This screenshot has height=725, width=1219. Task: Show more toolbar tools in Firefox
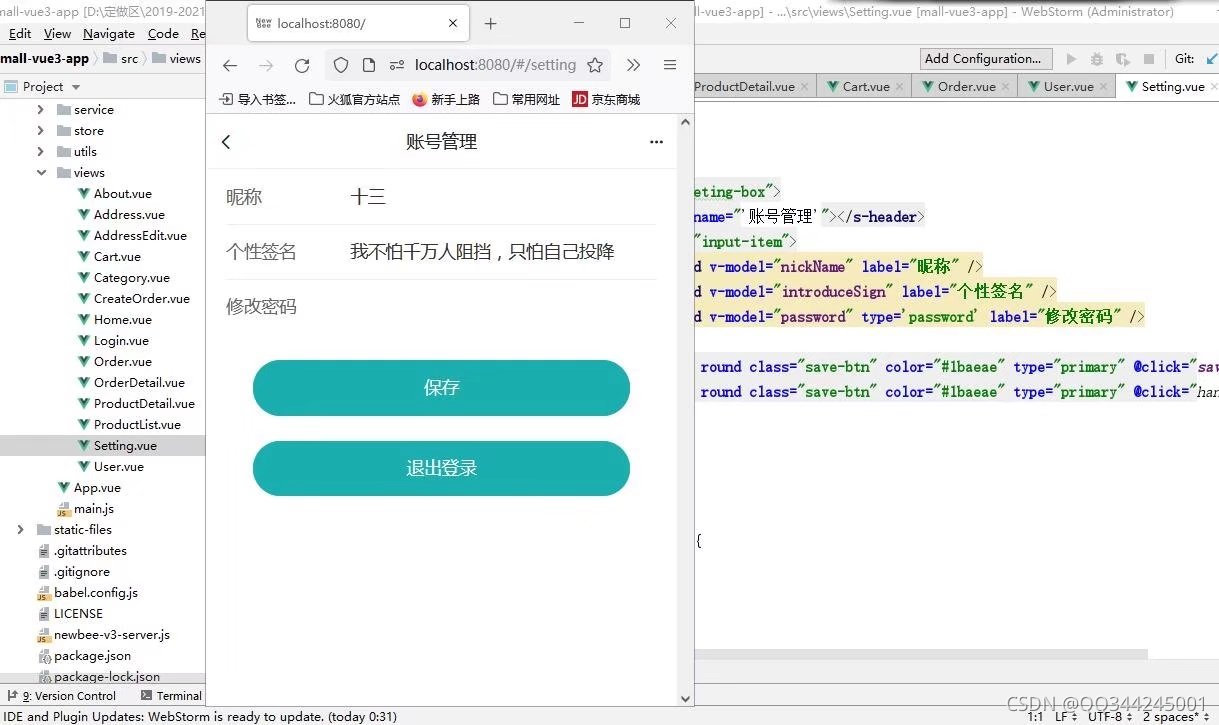tap(633, 65)
